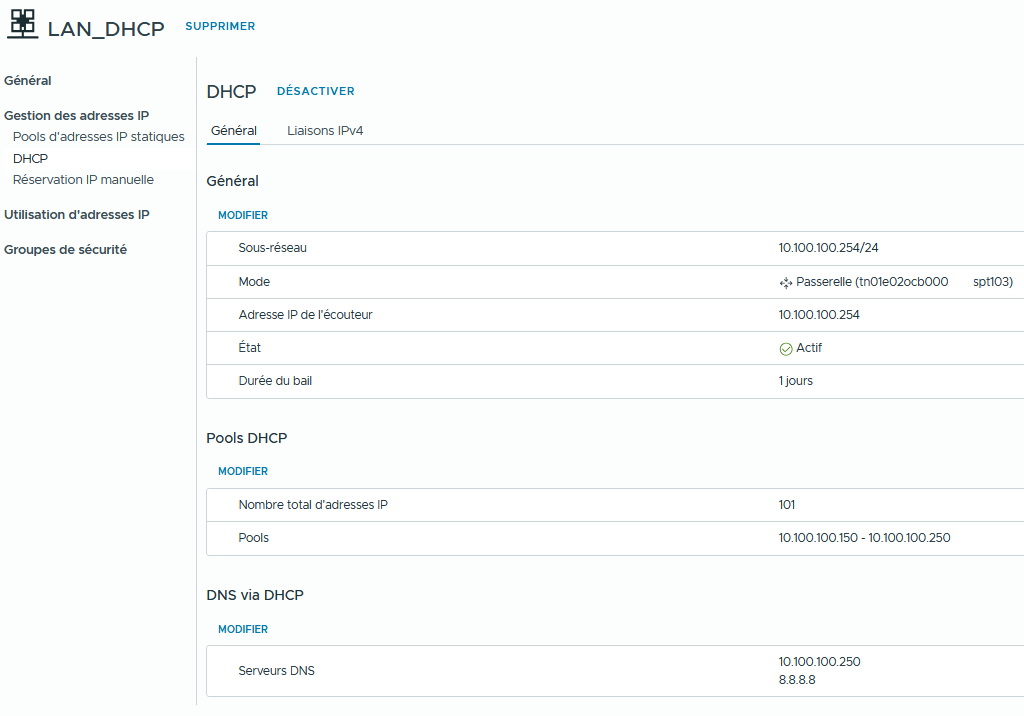Image resolution: width=1024 pixels, height=716 pixels.
Task: Click the Passerelle gateway name in Mode row
Action: [871, 282]
